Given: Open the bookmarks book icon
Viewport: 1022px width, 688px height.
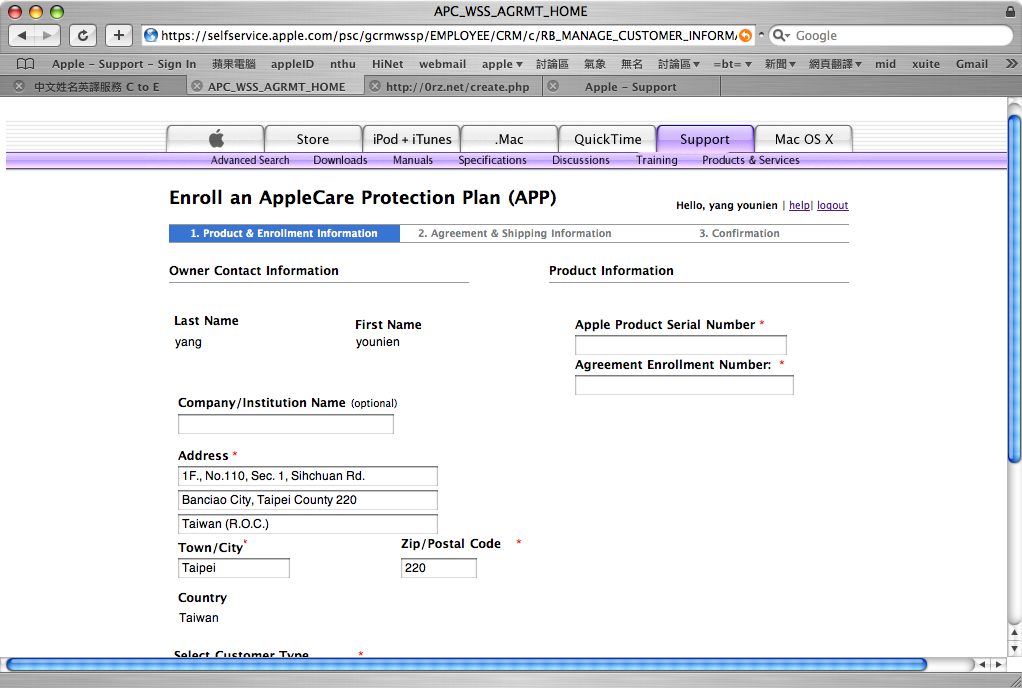Looking at the screenshot, I should [25, 64].
